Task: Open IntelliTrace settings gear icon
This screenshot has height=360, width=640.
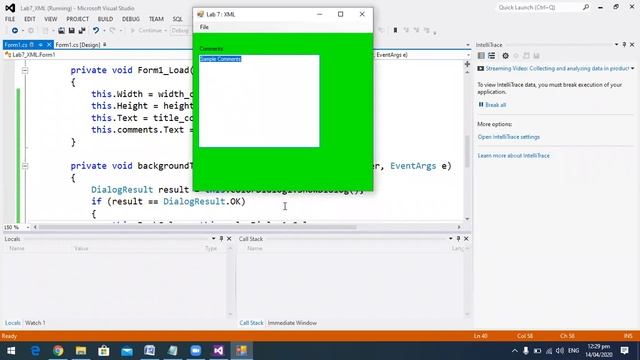Action: click(x=505, y=56)
